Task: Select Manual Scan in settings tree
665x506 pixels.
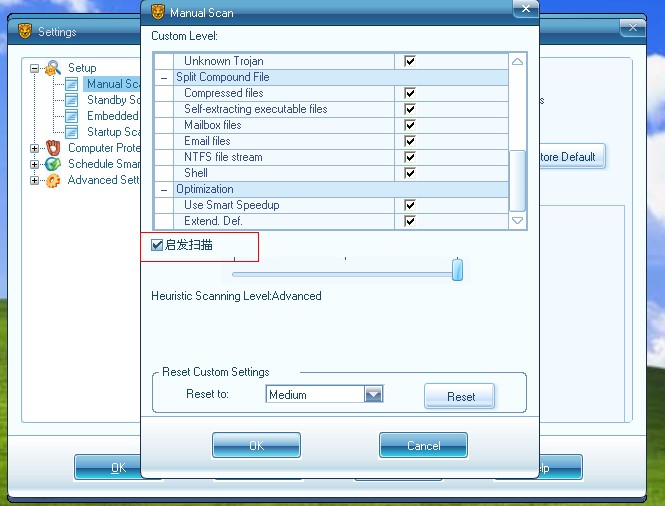Action: coord(113,84)
